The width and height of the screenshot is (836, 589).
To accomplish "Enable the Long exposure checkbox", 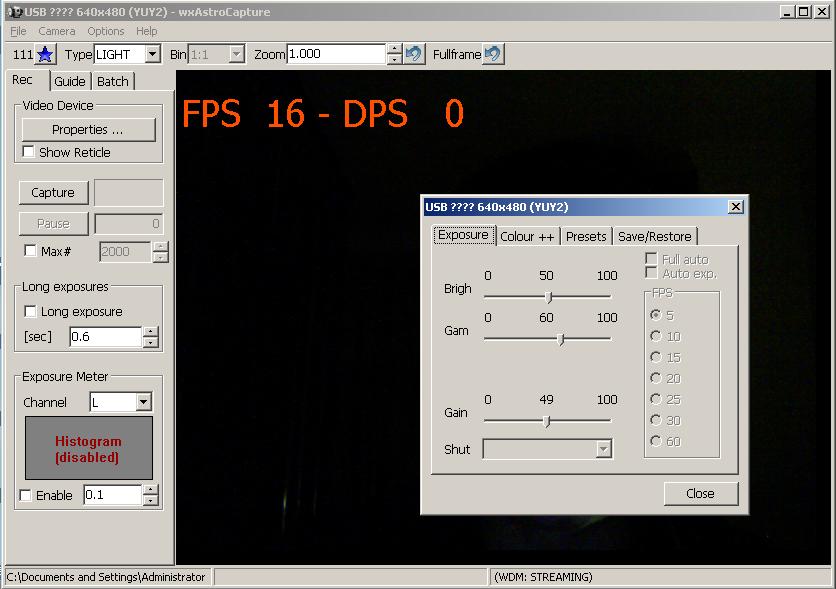I will [x=30, y=311].
